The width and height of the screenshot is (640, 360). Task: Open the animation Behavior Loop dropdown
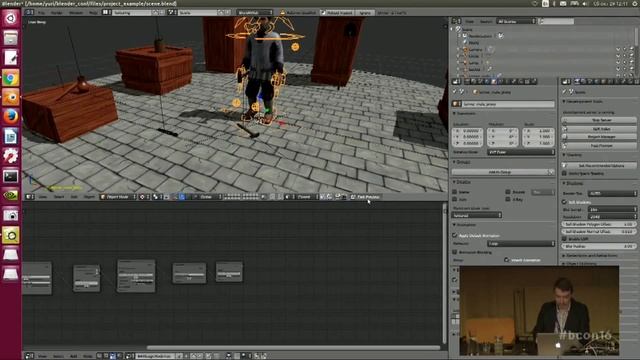click(x=521, y=243)
